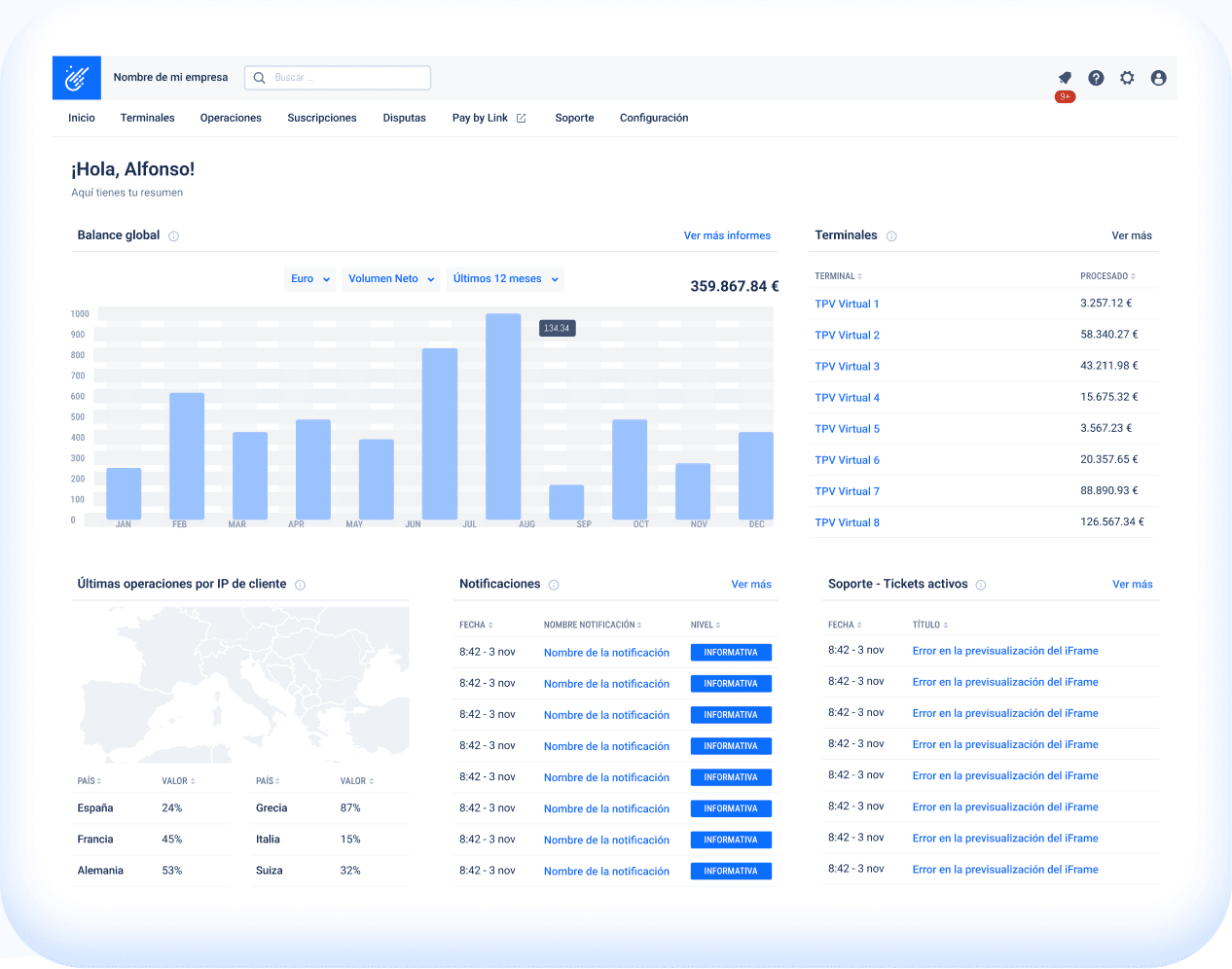
Task: Click Grecia country row
Action: 331,808
